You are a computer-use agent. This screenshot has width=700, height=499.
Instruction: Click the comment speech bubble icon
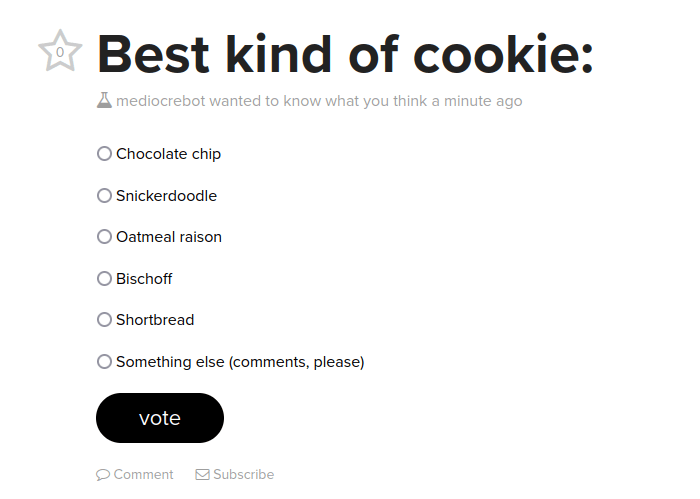103,475
